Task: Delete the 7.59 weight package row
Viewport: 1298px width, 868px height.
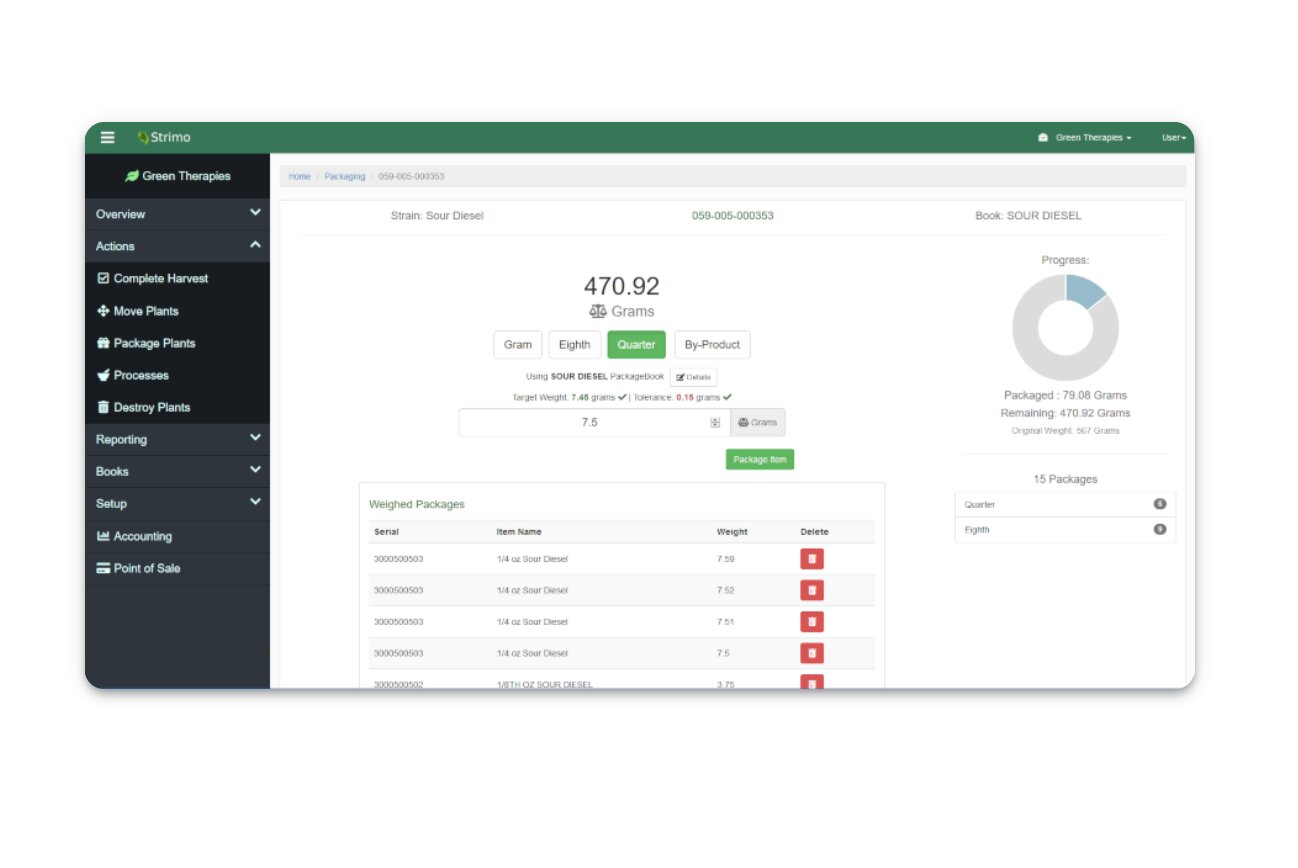Action: (x=811, y=559)
